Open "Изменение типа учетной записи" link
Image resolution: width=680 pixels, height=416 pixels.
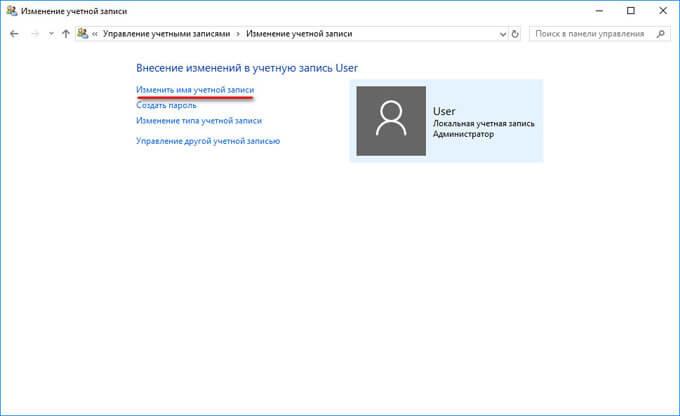click(x=199, y=121)
